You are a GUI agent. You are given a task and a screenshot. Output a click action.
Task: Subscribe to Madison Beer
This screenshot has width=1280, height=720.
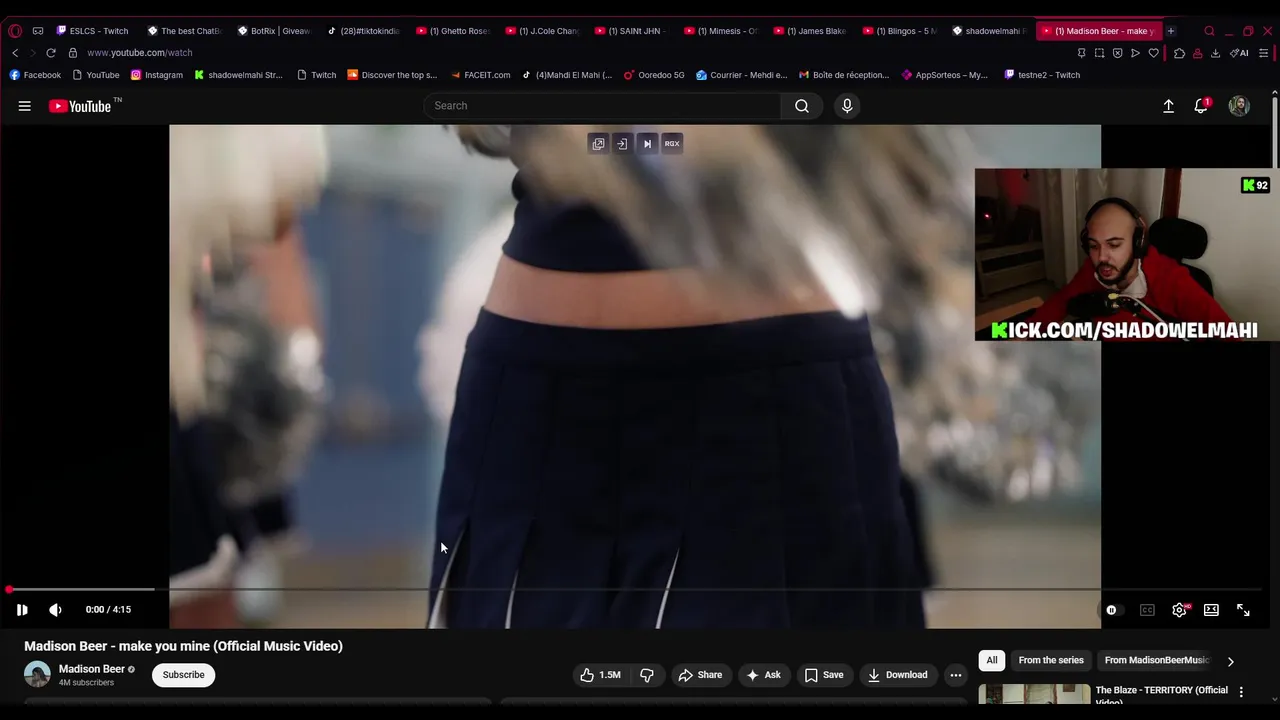click(x=183, y=675)
